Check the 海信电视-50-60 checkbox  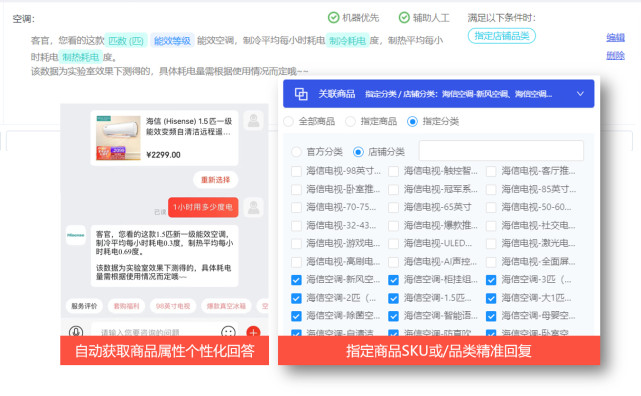click(491, 208)
